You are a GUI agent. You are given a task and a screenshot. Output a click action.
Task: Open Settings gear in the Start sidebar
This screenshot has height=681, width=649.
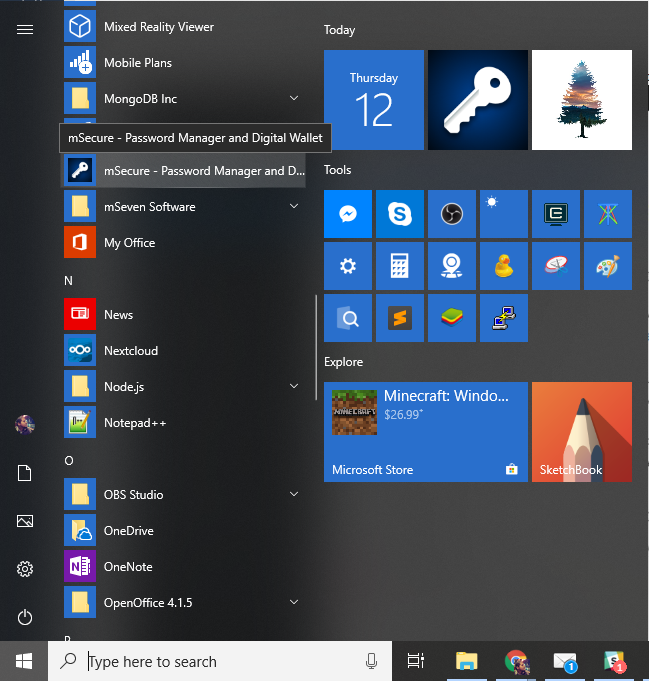tap(25, 569)
